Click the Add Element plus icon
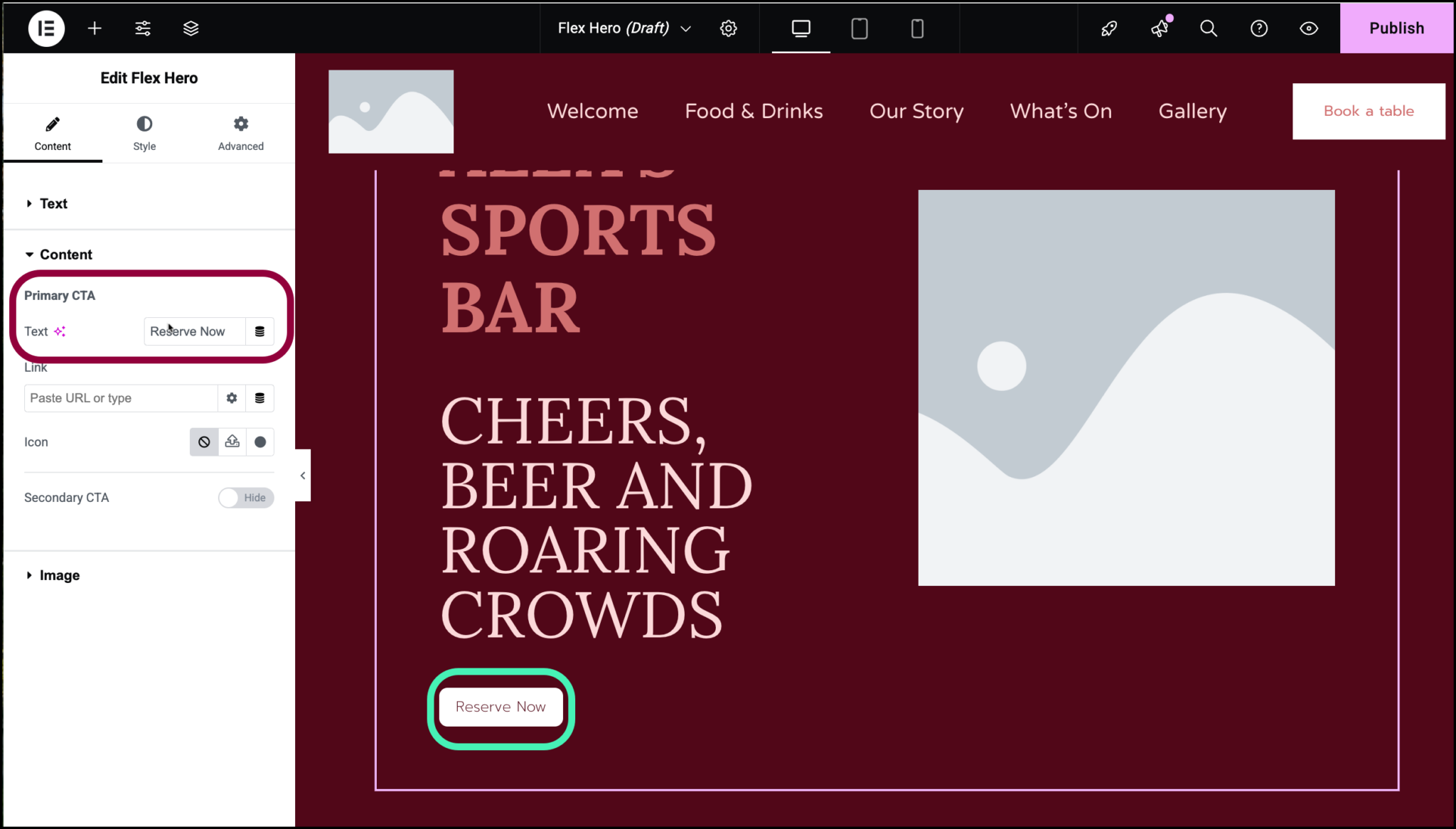Image resolution: width=1456 pixels, height=829 pixels. point(94,28)
